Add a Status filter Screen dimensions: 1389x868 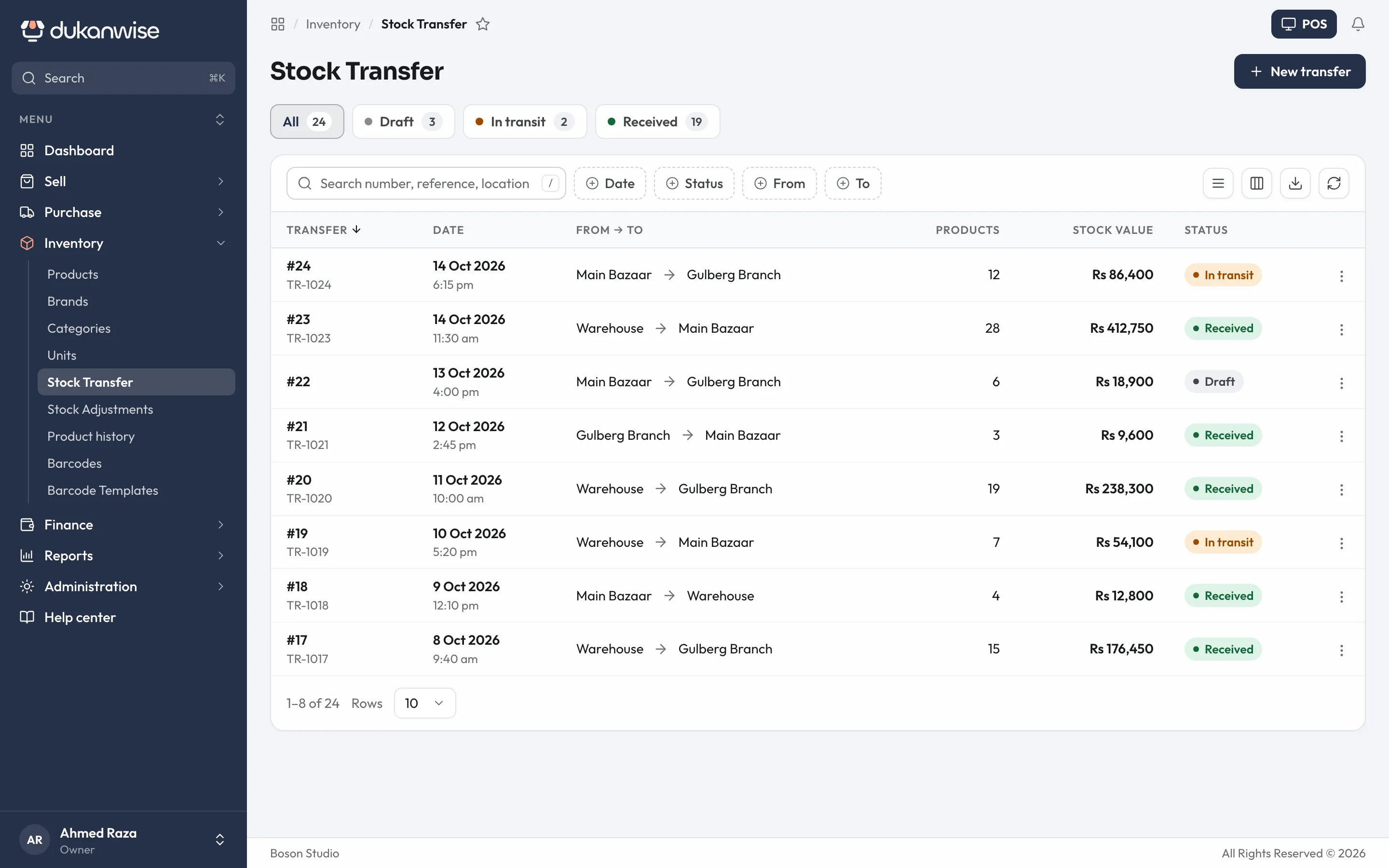tap(694, 183)
